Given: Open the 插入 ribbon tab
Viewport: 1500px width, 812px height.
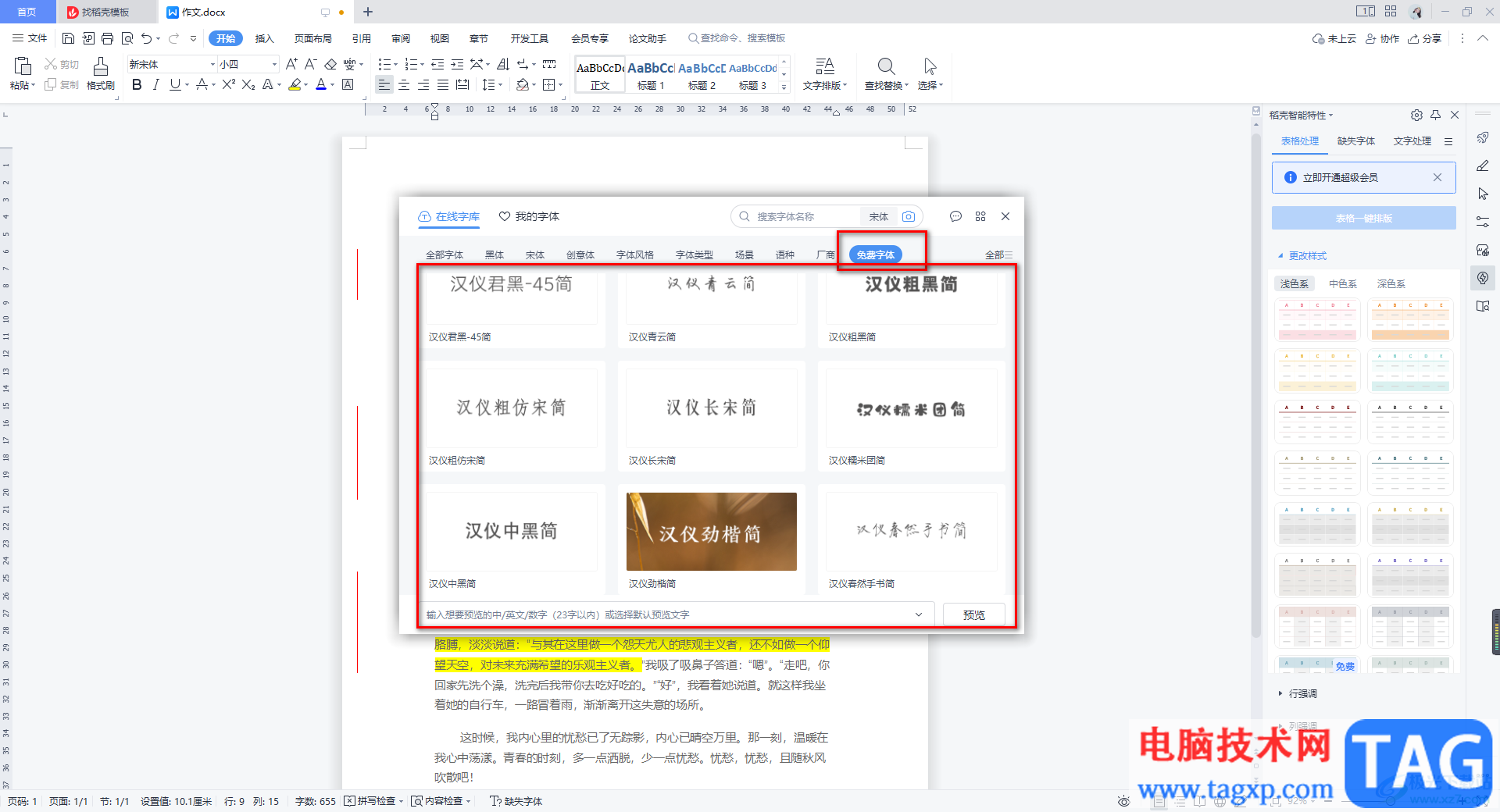Looking at the screenshot, I should pos(265,38).
